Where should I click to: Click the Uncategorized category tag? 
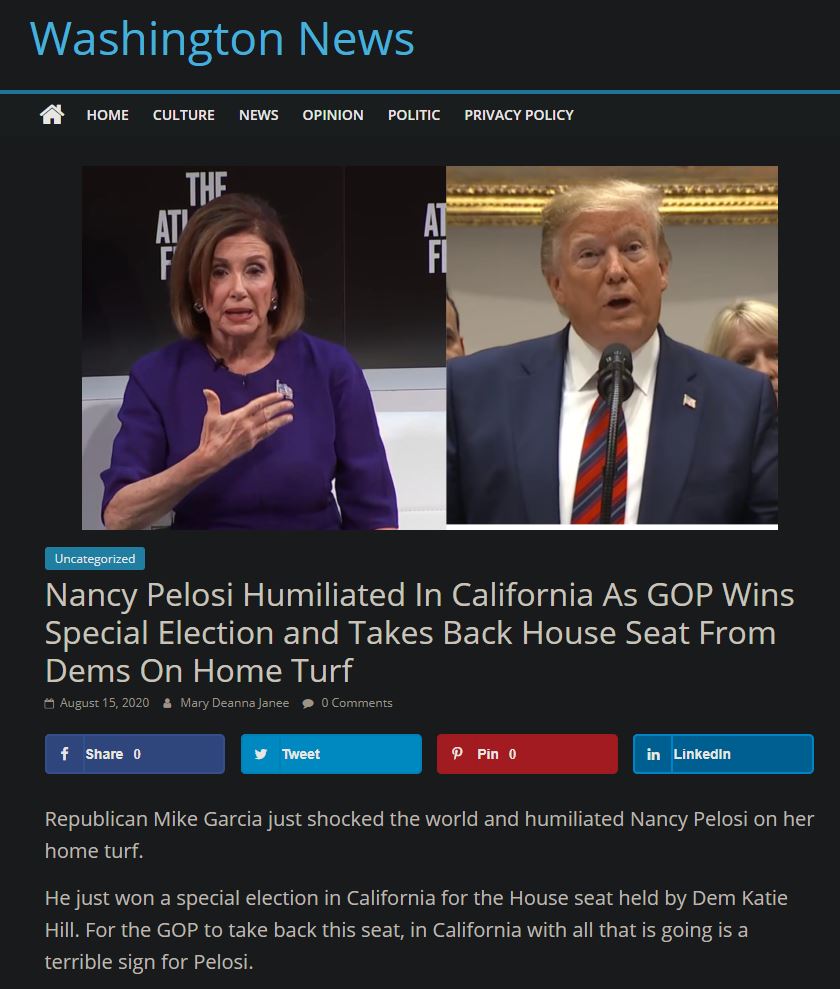95,559
